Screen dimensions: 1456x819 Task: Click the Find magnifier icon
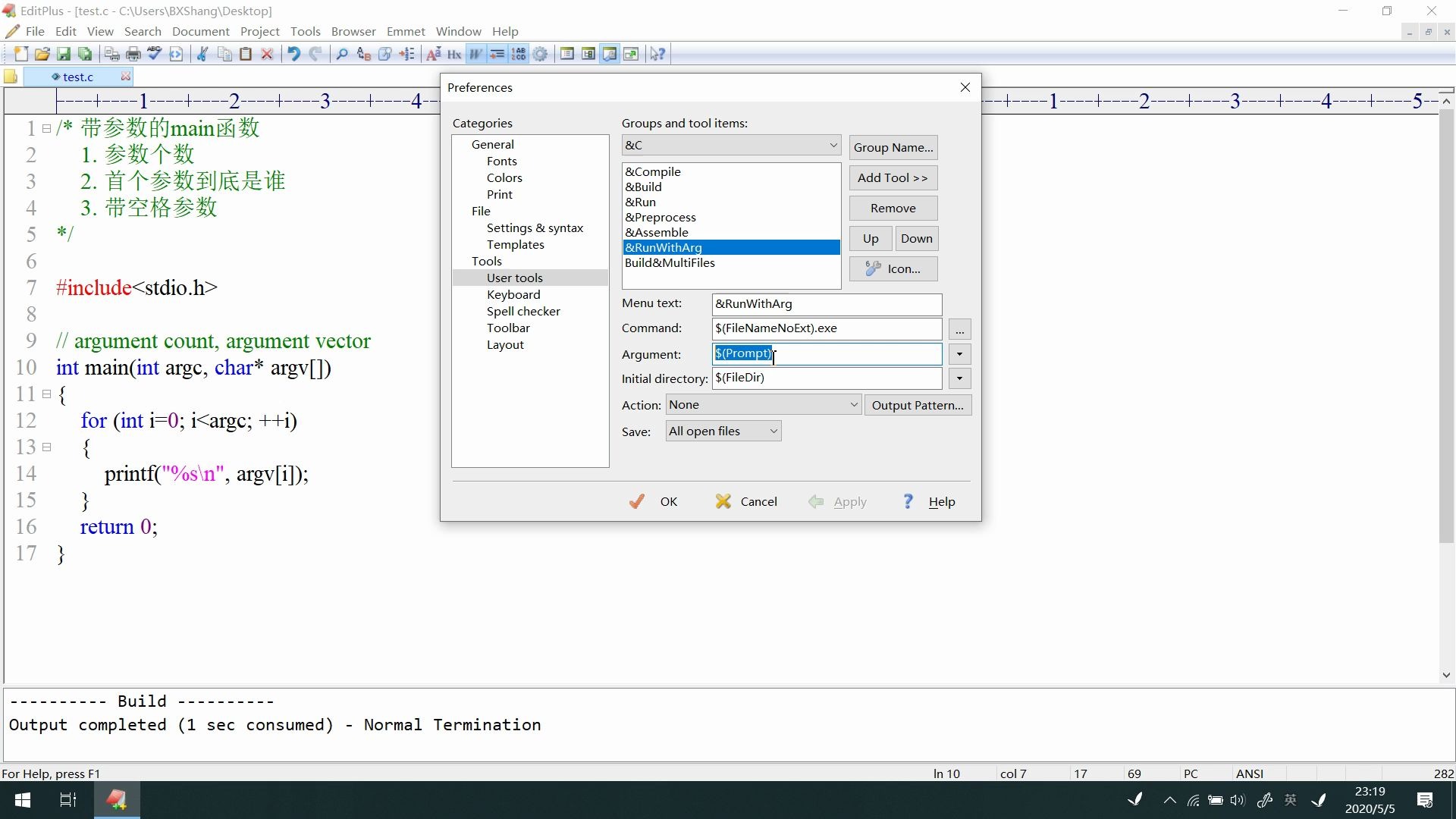pyautogui.click(x=343, y=54)
